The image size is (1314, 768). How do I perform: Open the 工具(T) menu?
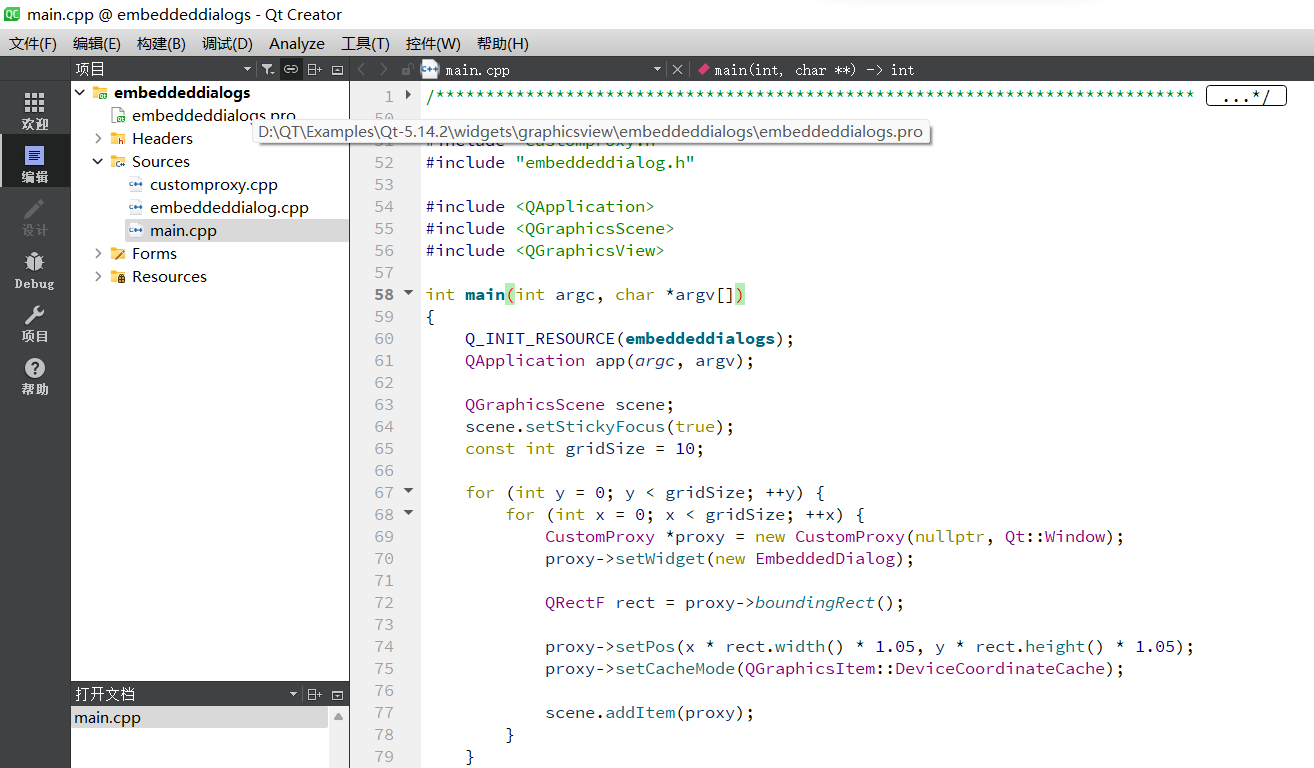[365, 43]
